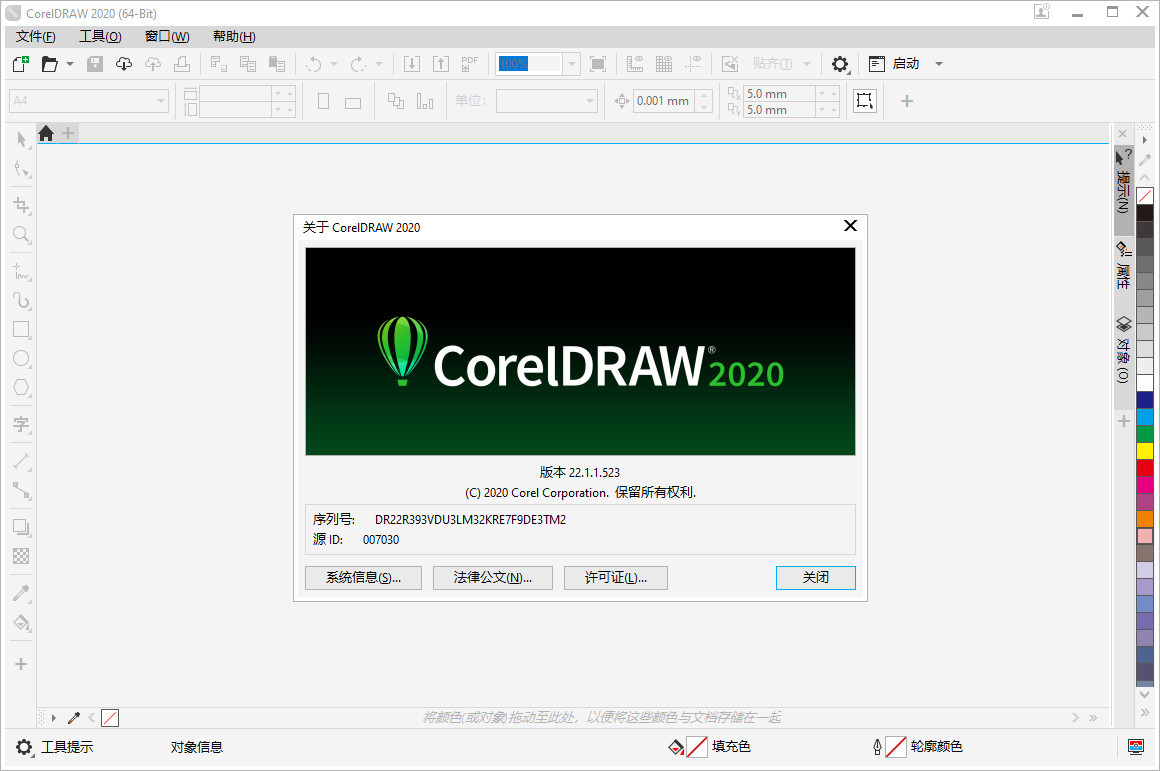Screen dimensions: 1160x771
Task: Open the 属性 docker tab
Action: tap(1123, 266)
